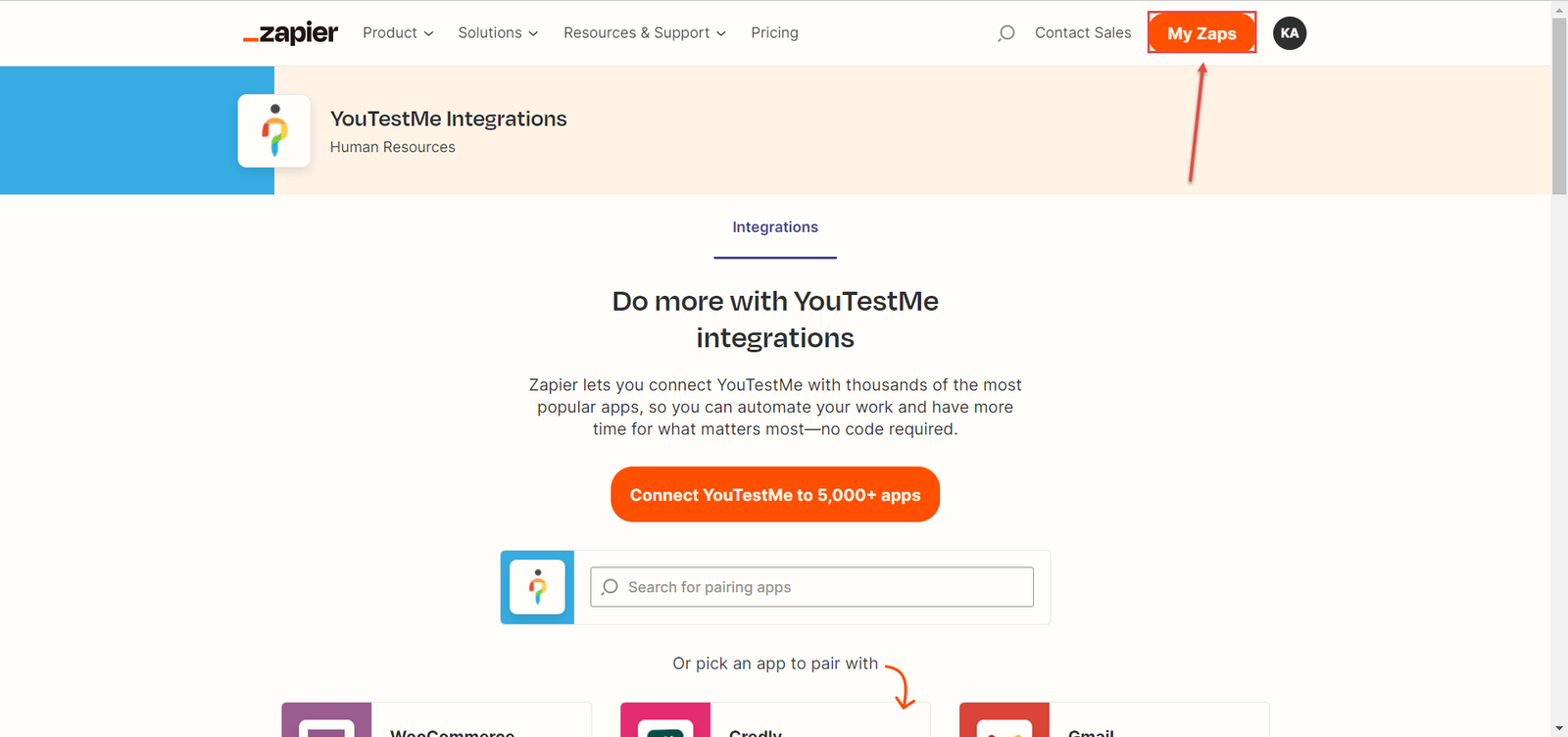
Task: Click the YouTestMe app logo in banner
Action: [274, 131]
